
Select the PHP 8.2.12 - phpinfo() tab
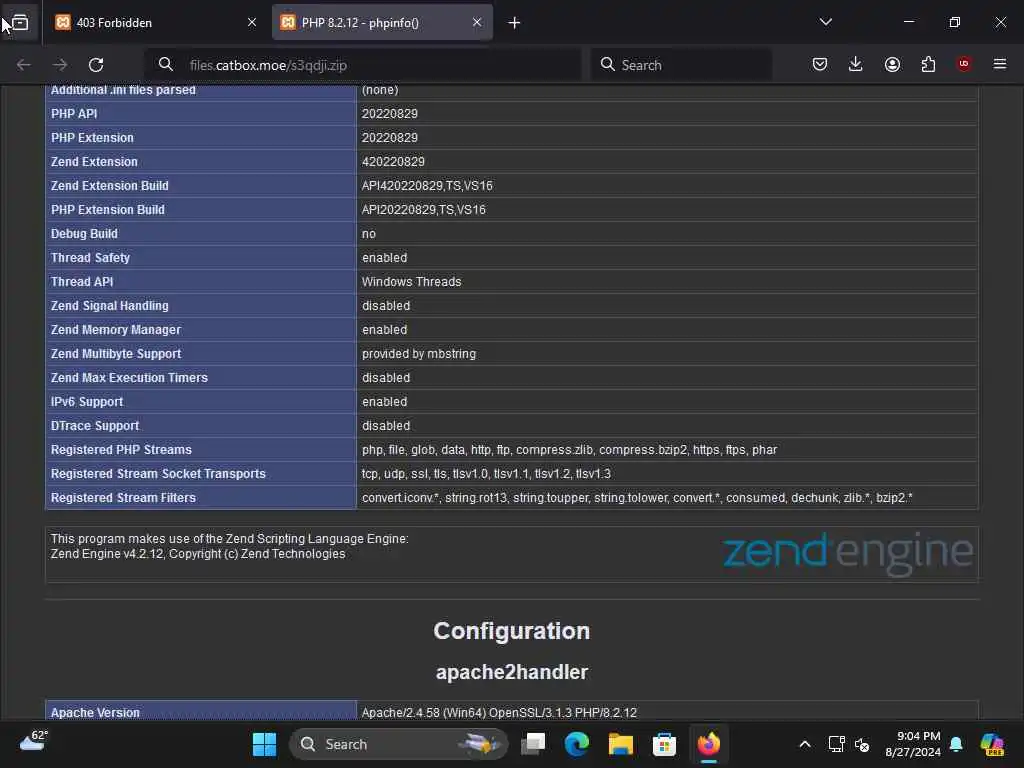tap(382, 23)
